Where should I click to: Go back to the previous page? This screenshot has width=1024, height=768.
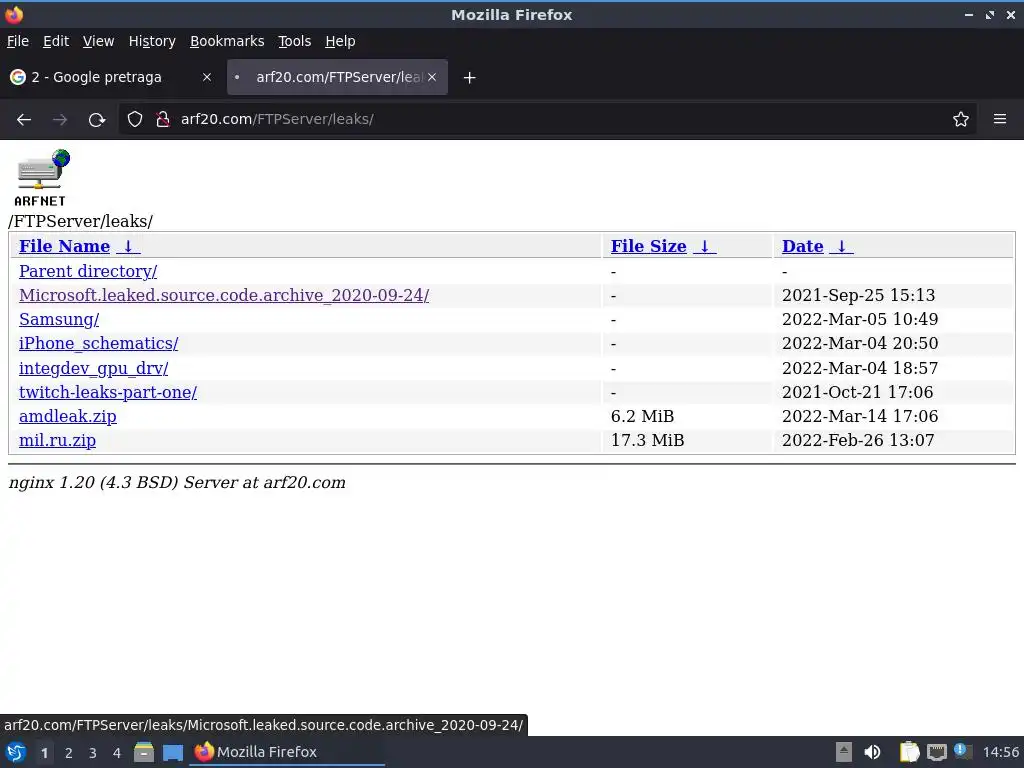click(24, 120)
